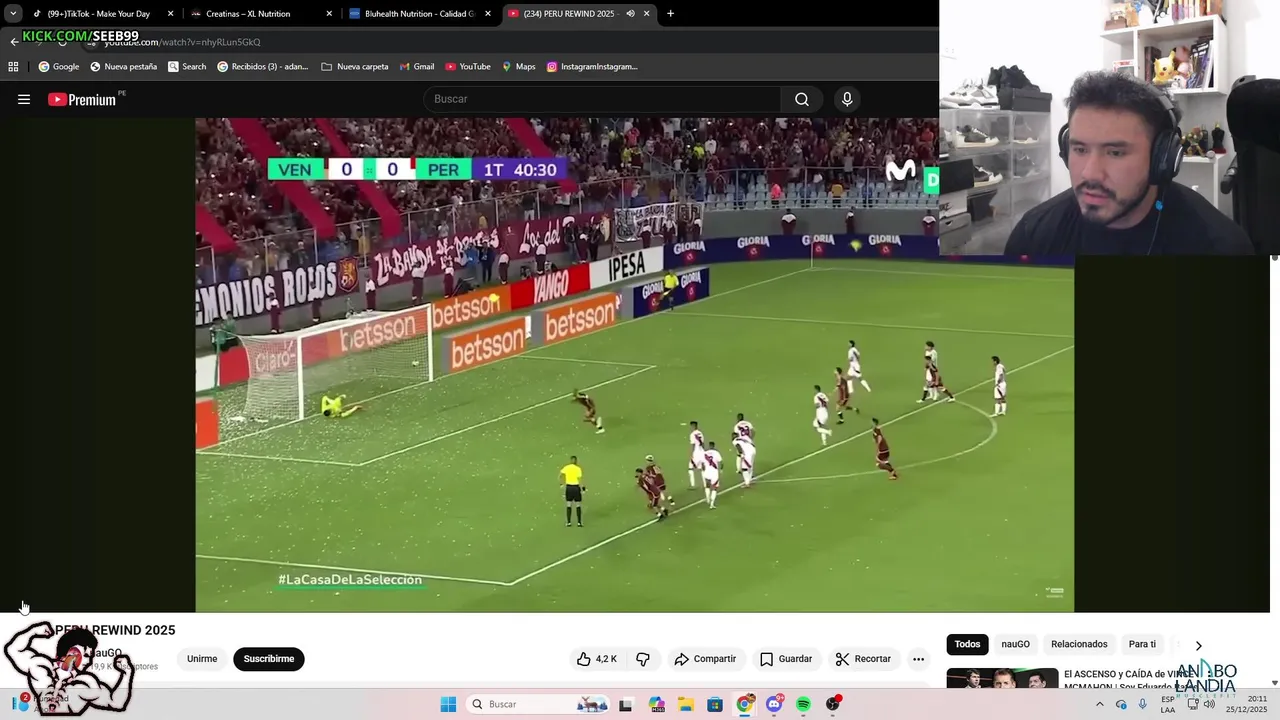Viewport: 1280px width, 720px height.
Task: Open a new browser tab with plus
Action: point(670,14)
